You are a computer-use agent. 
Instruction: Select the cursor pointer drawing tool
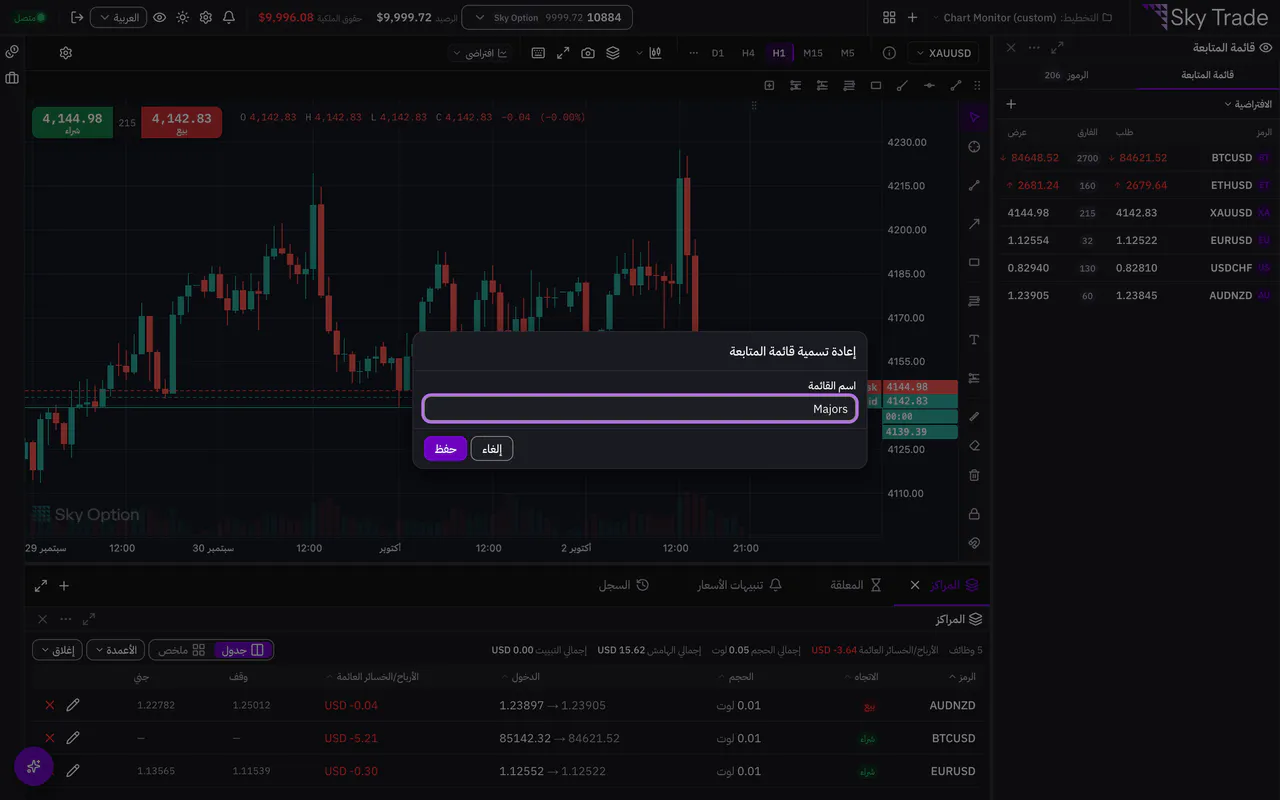974,118
